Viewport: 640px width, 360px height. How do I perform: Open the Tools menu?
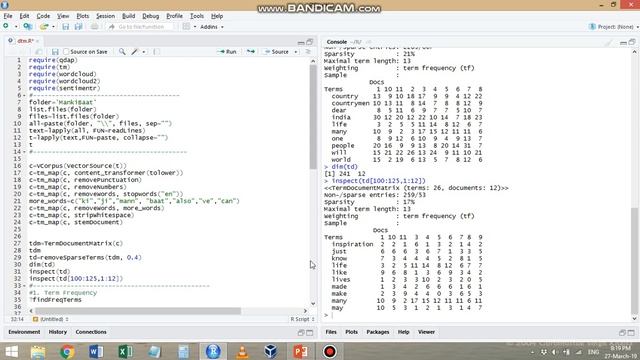(x=197, y=16)
